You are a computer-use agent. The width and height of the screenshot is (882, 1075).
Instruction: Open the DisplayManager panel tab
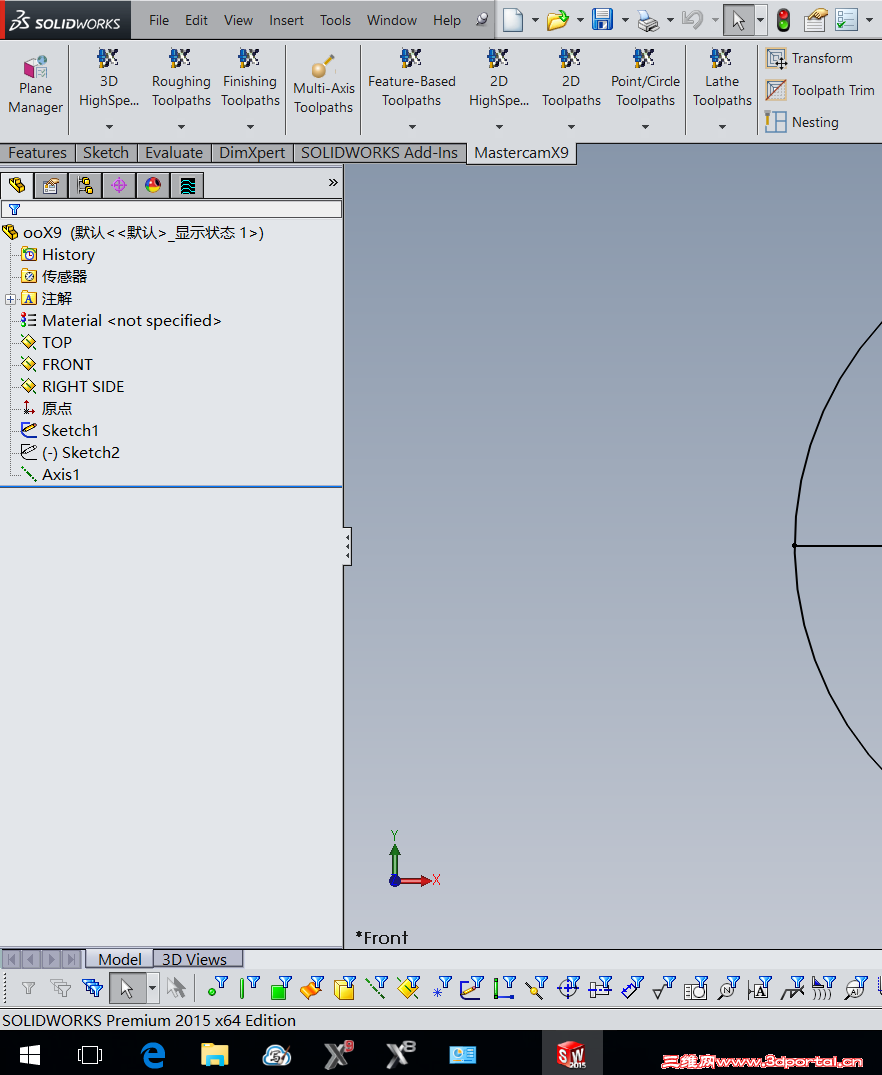pyautogui.click(x=153, y=185)
